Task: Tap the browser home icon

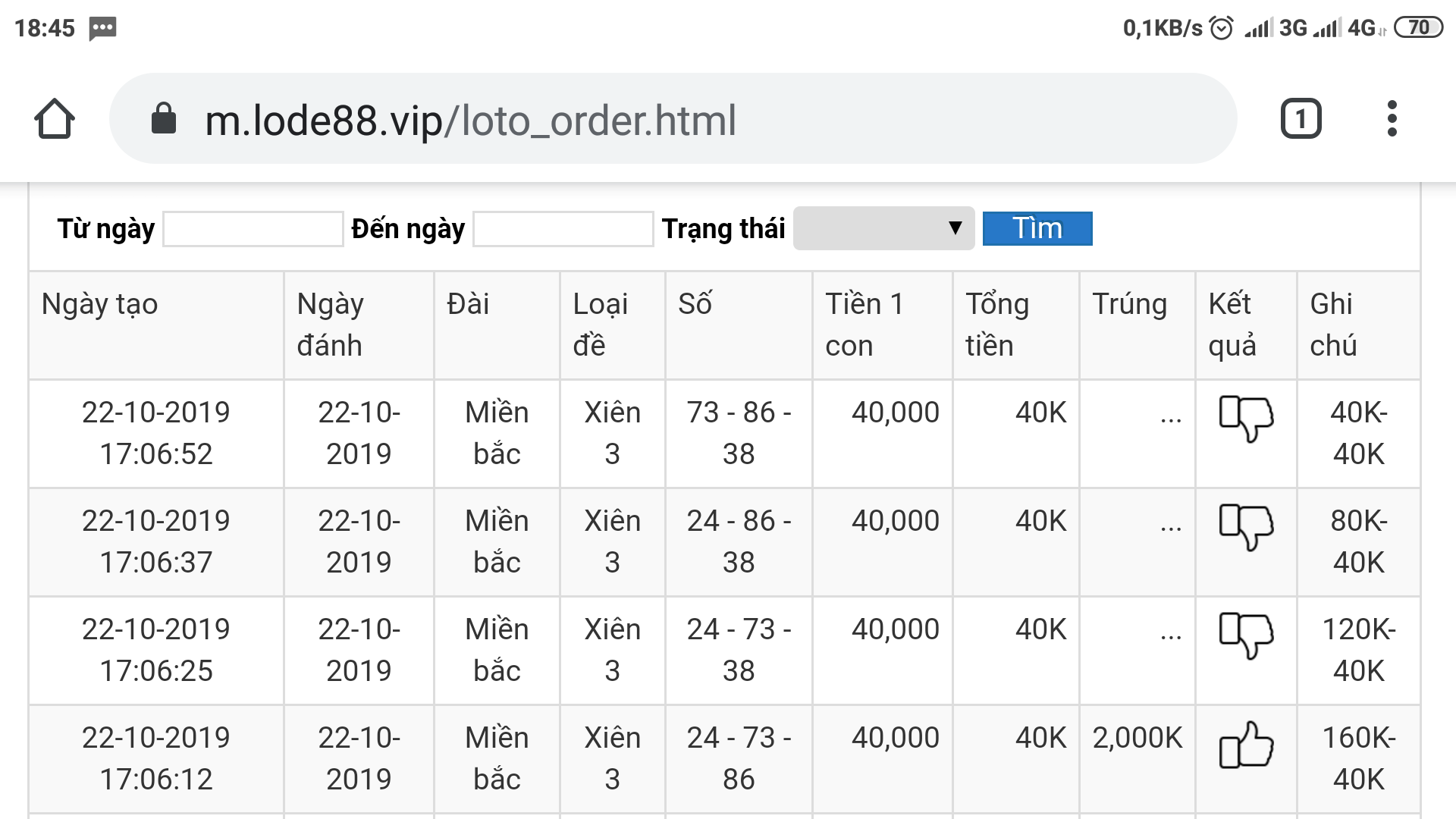Action: click(55, 119)
